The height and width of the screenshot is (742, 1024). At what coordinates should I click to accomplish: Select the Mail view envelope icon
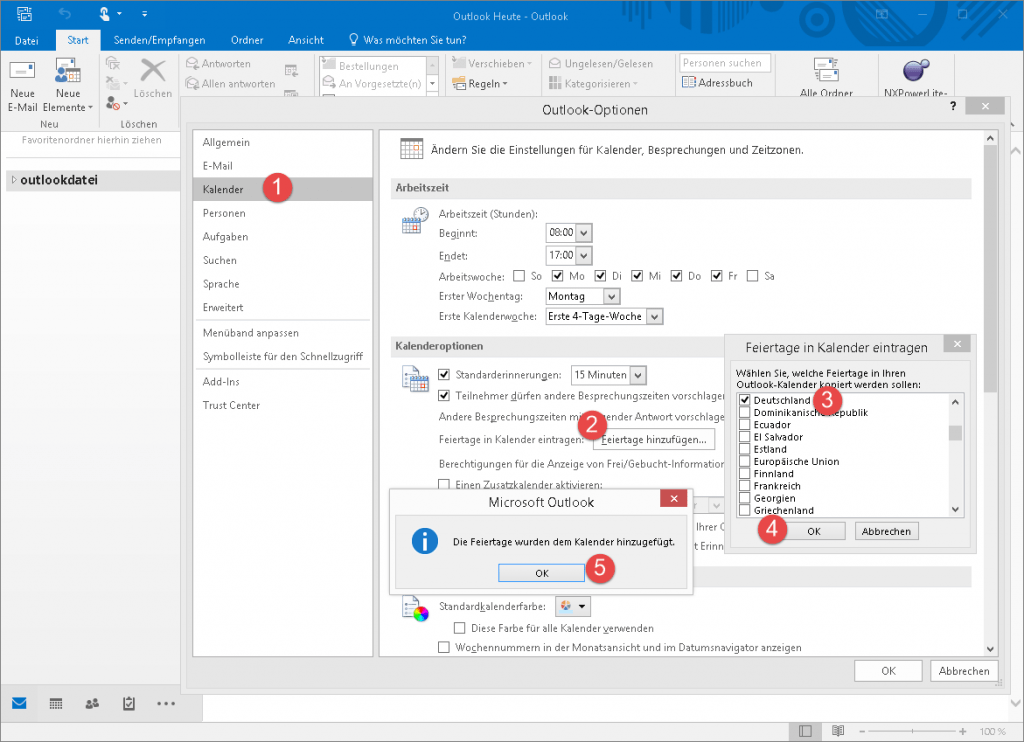coord(18,703)
